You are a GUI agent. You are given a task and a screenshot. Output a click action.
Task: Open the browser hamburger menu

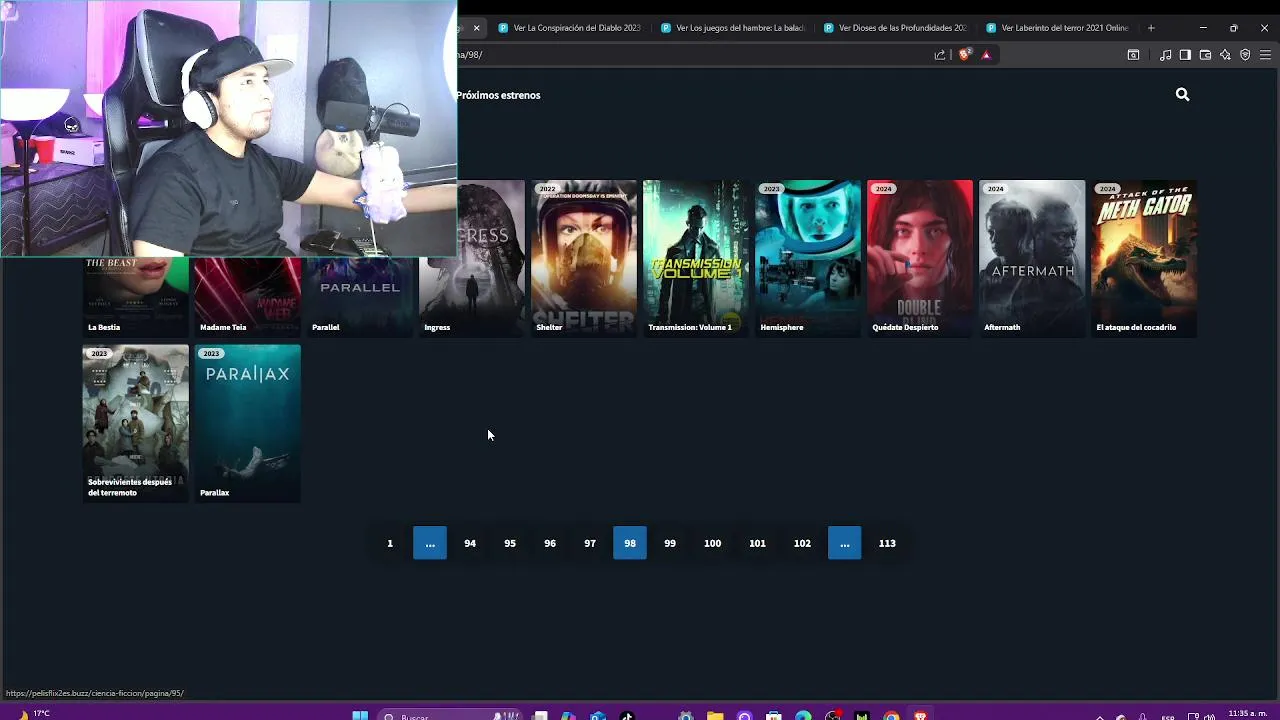click(x=1265, y=55)
